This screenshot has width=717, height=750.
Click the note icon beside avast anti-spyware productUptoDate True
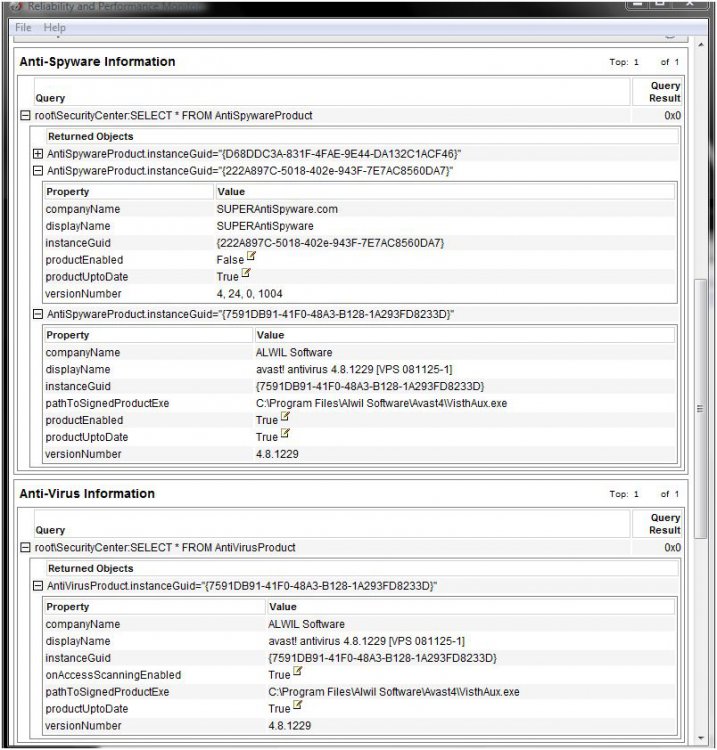point(285,433)
